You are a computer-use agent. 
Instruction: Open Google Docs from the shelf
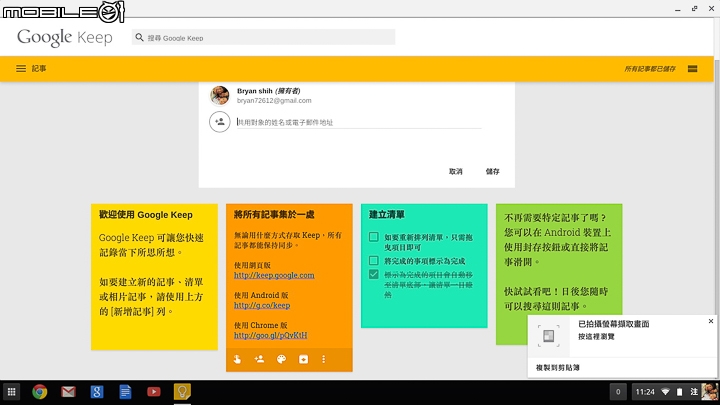pos(125,392)
